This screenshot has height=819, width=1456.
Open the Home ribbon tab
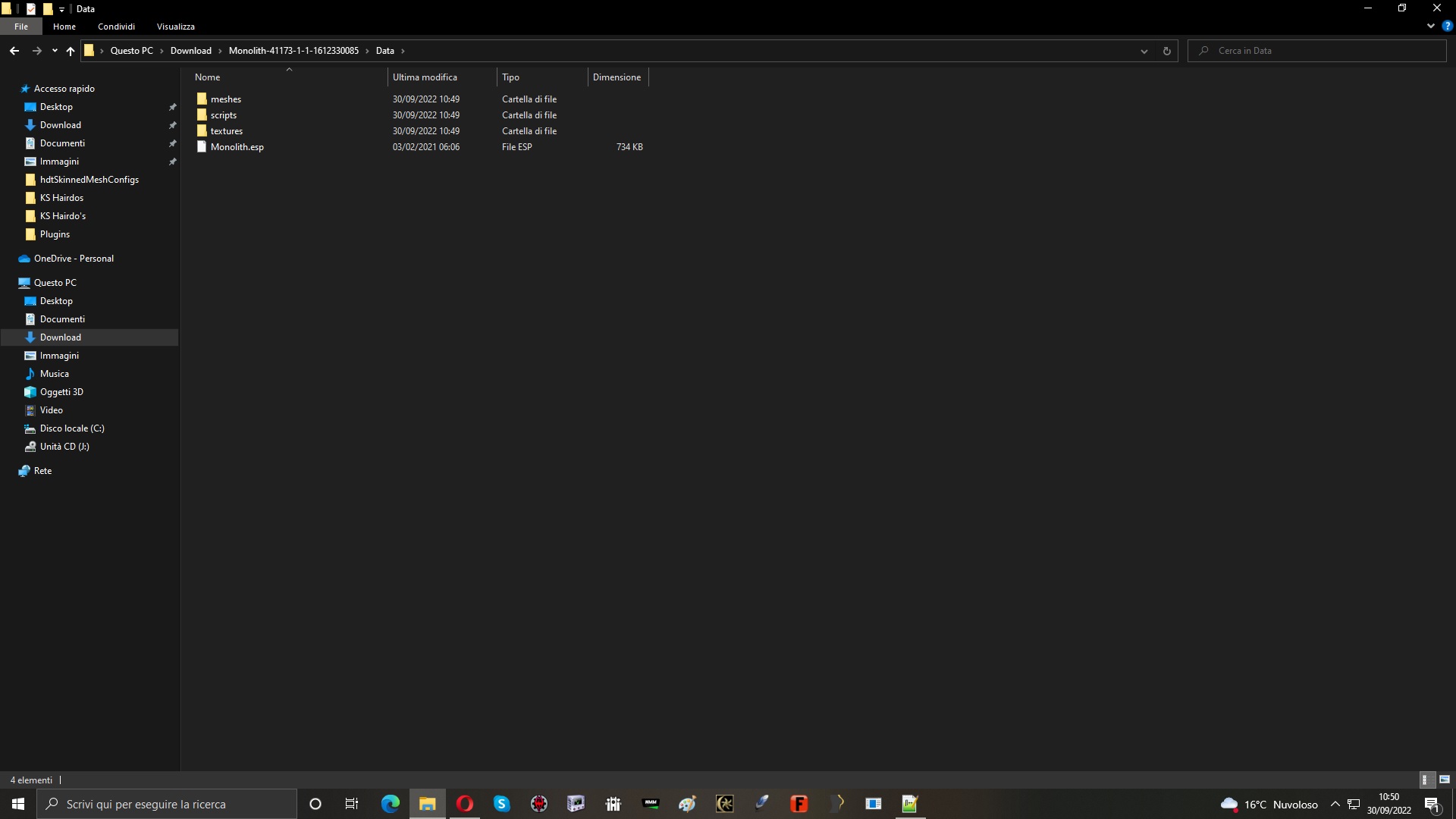coord(64,27)
